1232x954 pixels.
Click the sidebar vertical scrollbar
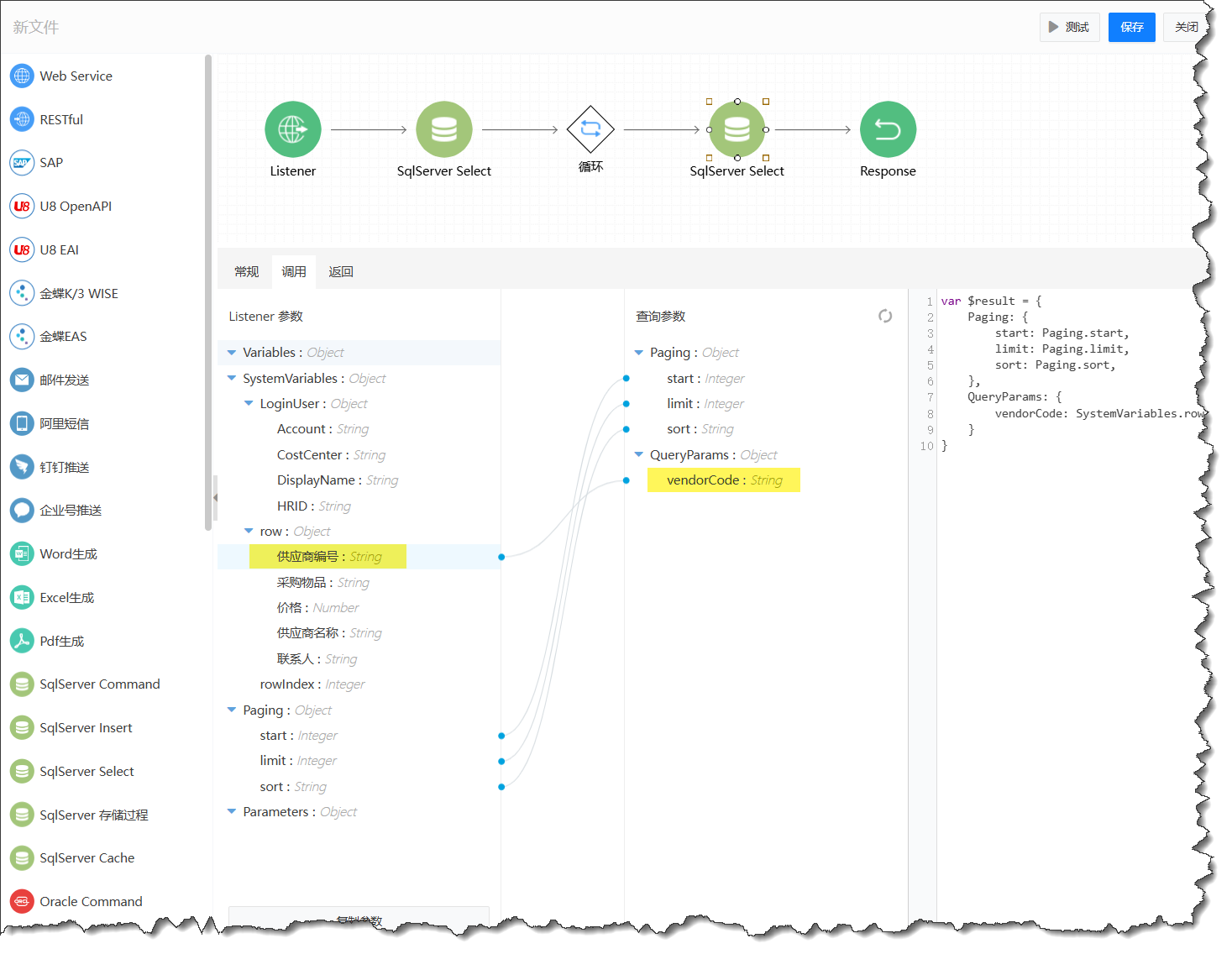coord(208,294)
